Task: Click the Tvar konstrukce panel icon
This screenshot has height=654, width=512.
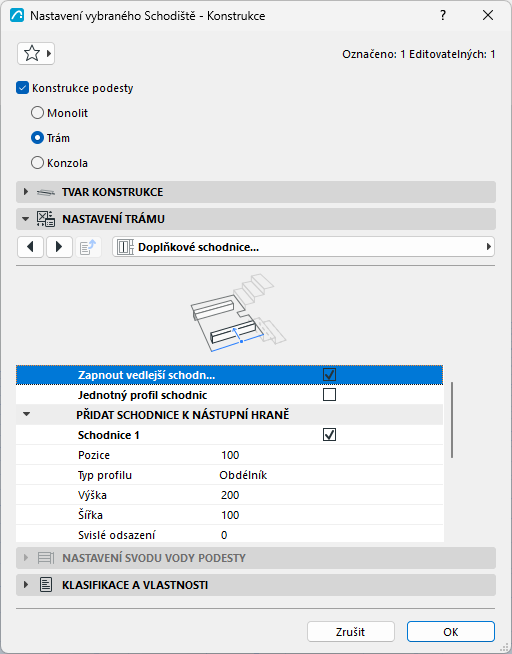Action: (45, 192)
